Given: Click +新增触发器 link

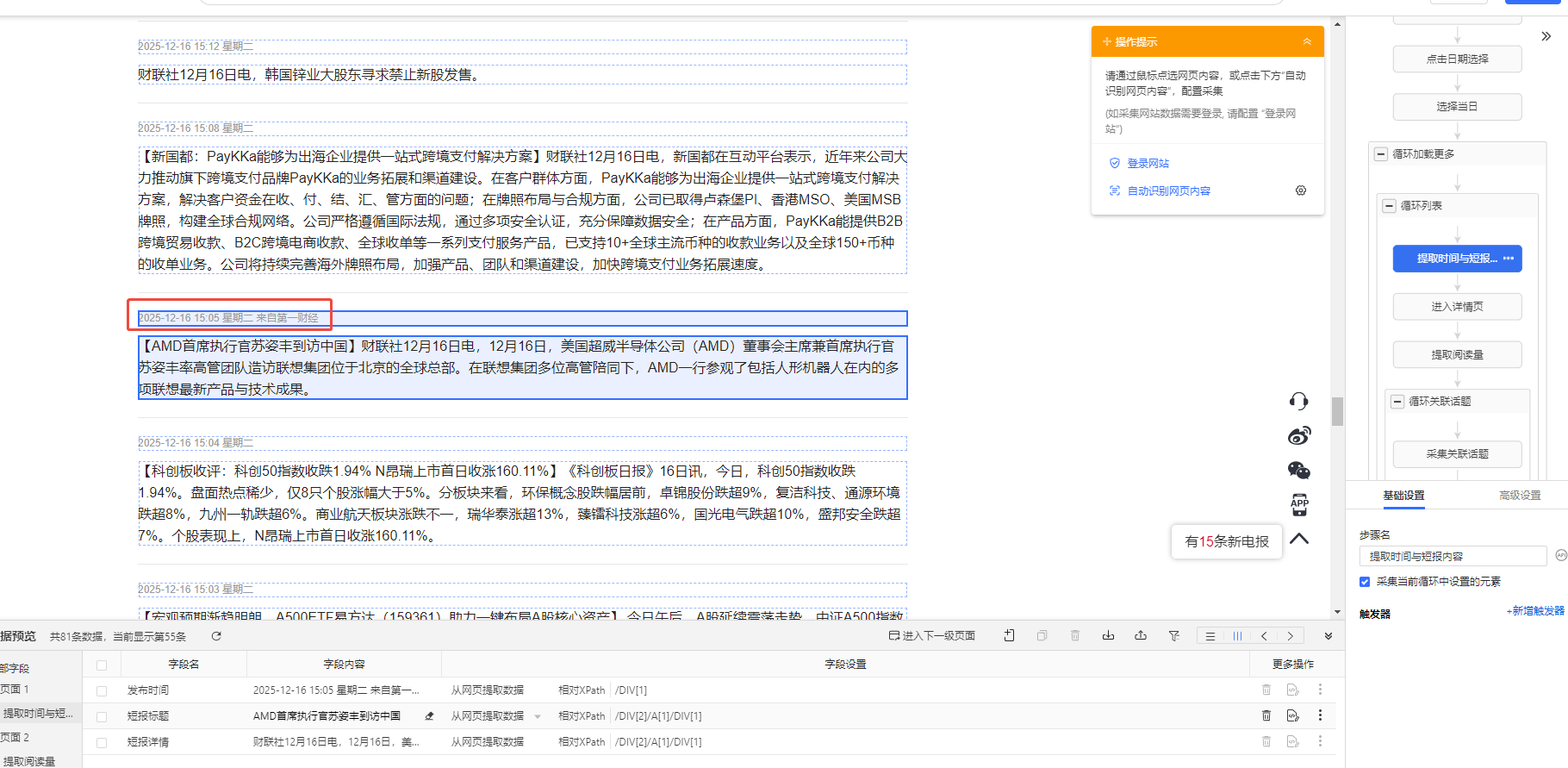Looking at the screenshot, I should (1534, 611).
